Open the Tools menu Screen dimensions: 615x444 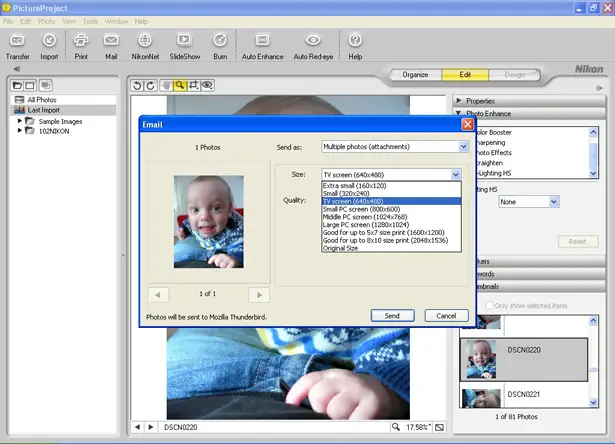(x=90, y=21)
